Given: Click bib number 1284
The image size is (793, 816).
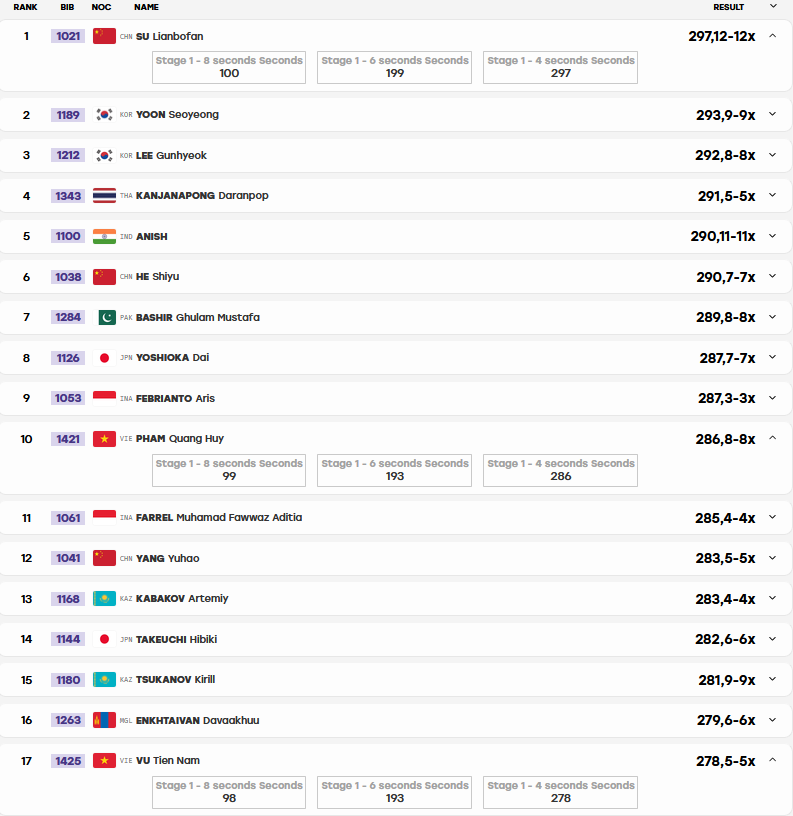Looking at the screenshot, I should [68, 317].
